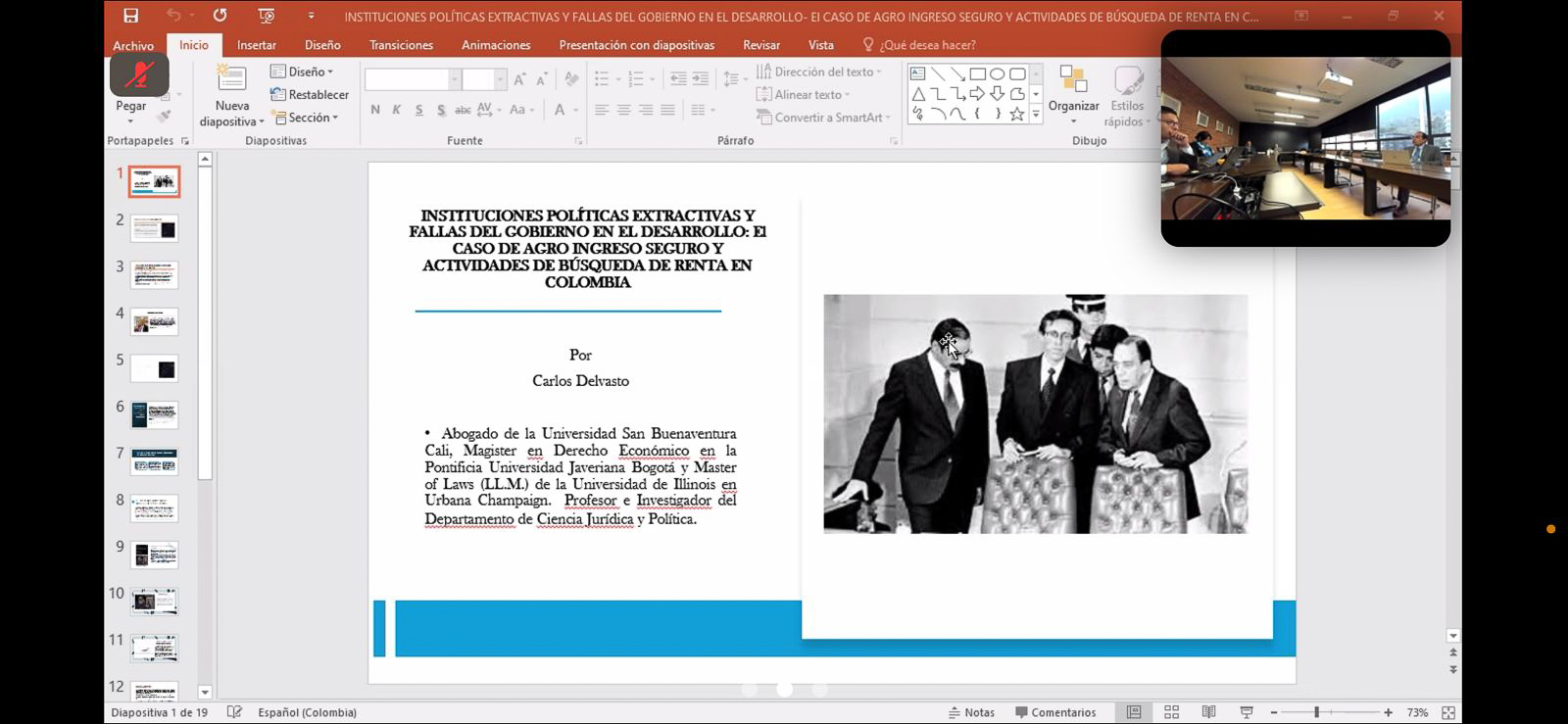This screenshot has width=1568, height=724.
Task: Toggle the Comentarios pane
Action: click(1055, 712)
